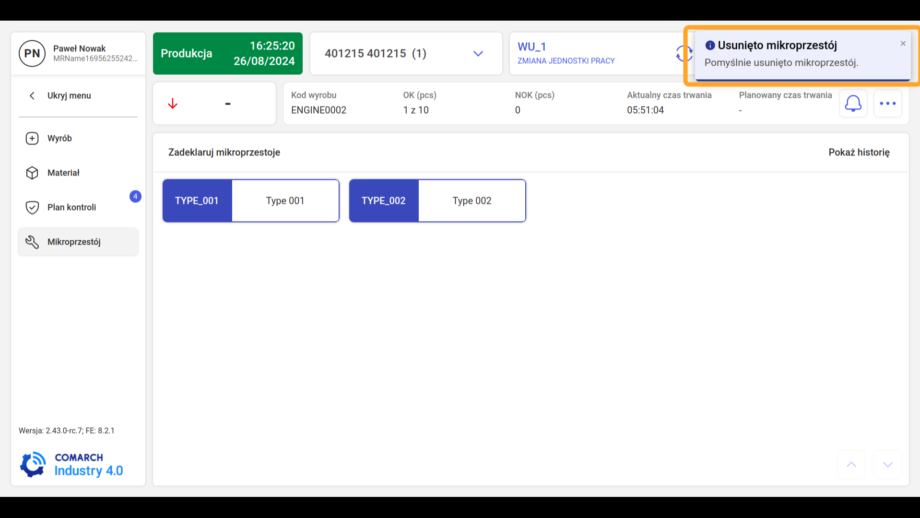Click the green Produkcja status tile

click(x=228, y=53)
